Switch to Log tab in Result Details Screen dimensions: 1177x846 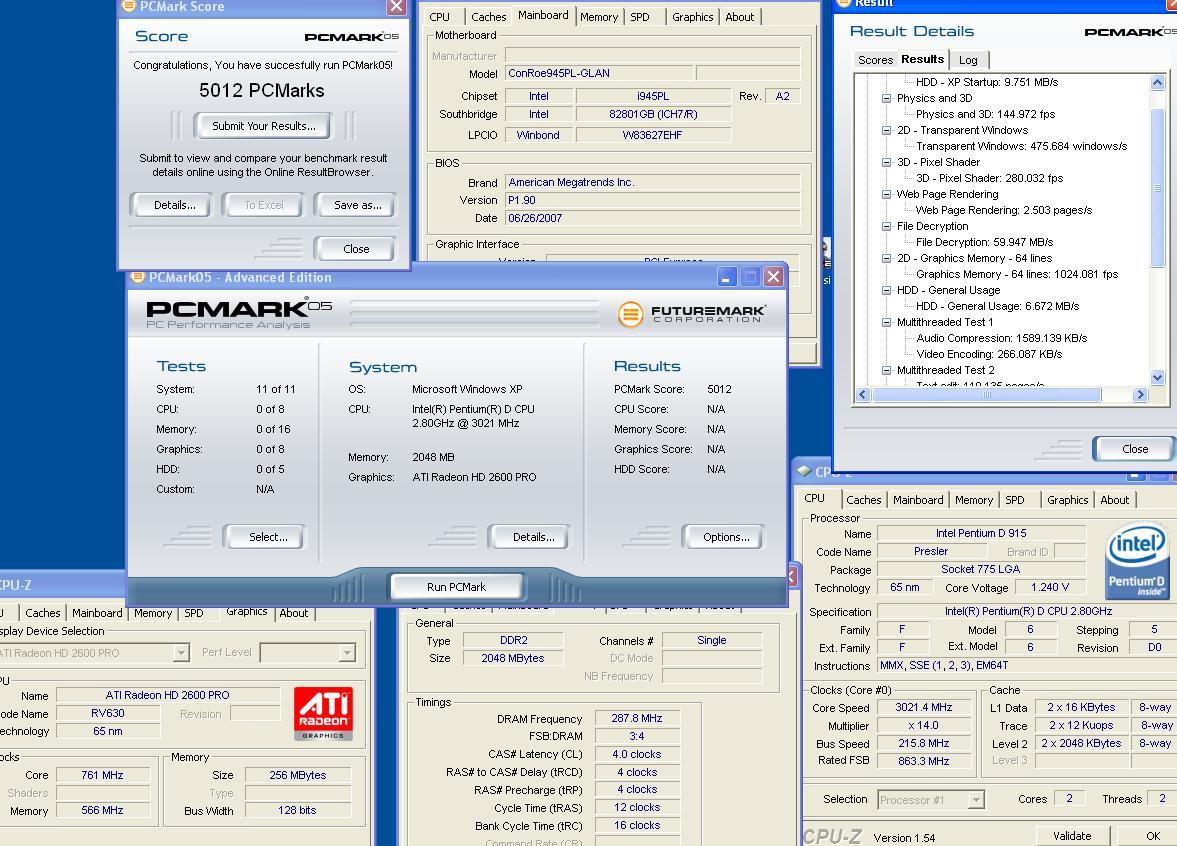point(968,60)
